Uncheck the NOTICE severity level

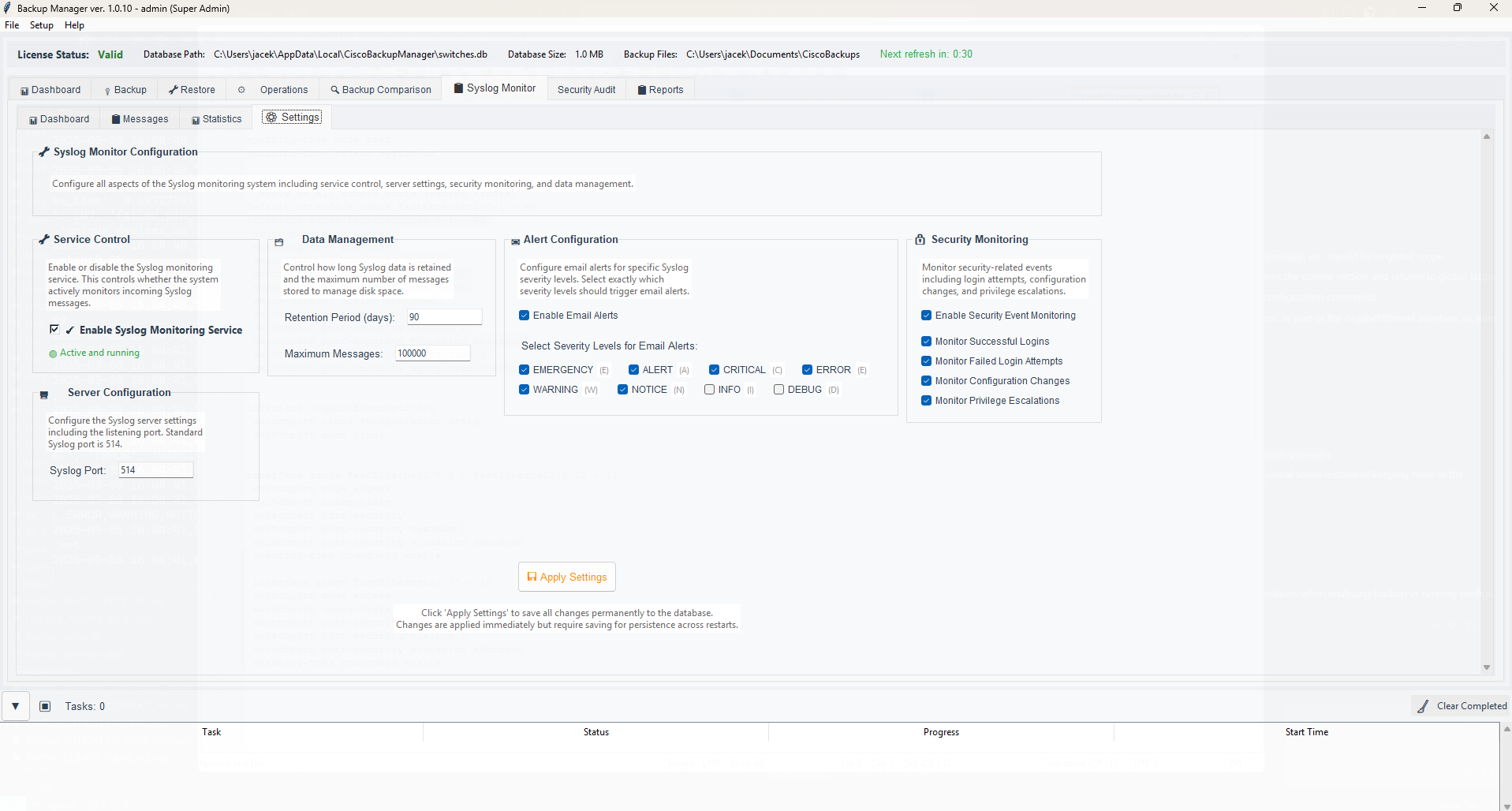[623, 390]
